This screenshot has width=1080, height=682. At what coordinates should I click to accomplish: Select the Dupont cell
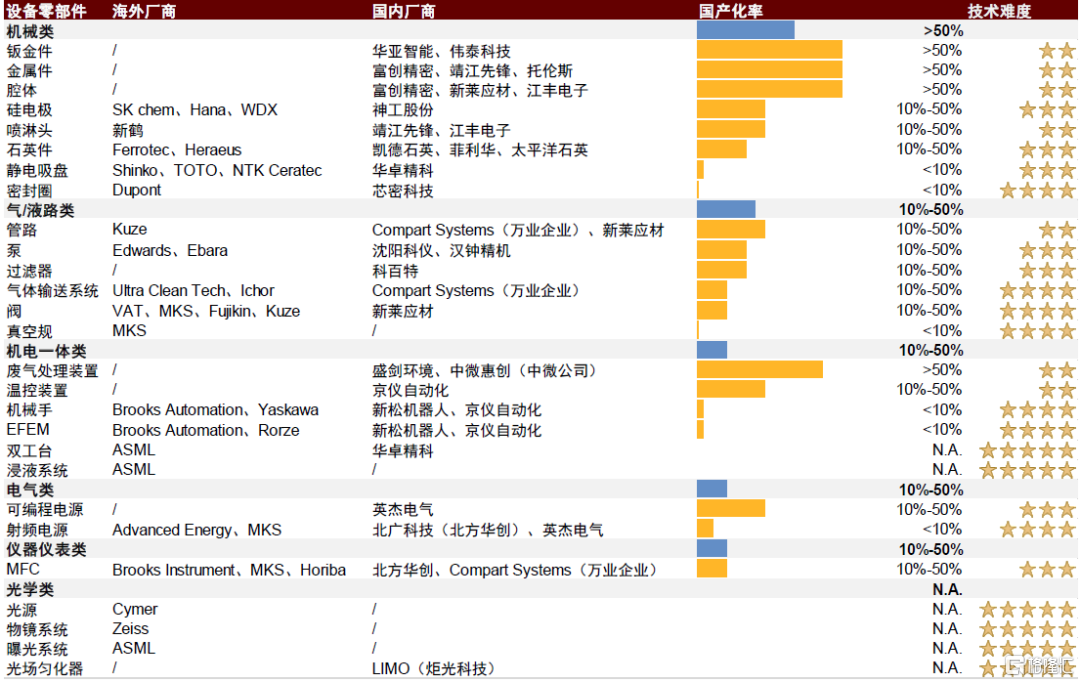(x=136, y=190)
